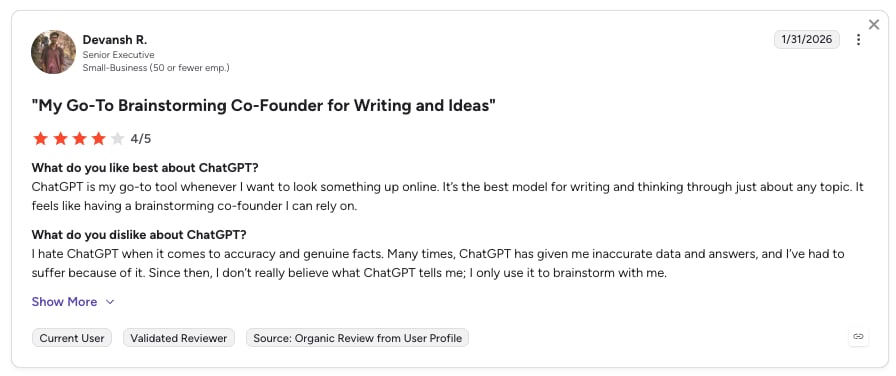896x376 pixels.
Task: Click the chevron next to Show More
Action: click(x=110, y=302)
